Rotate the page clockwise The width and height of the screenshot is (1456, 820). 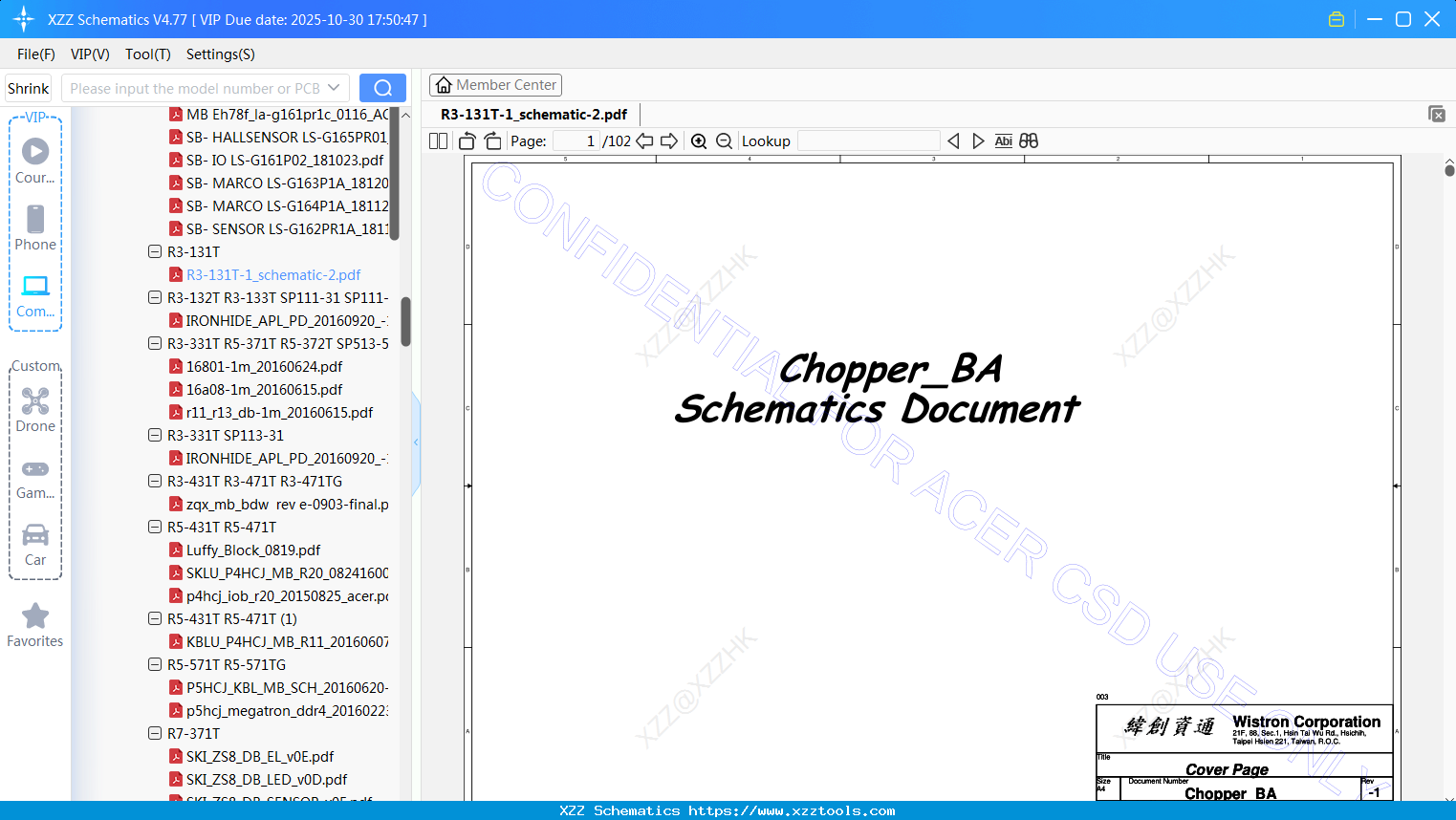click(x=492, y=141)
